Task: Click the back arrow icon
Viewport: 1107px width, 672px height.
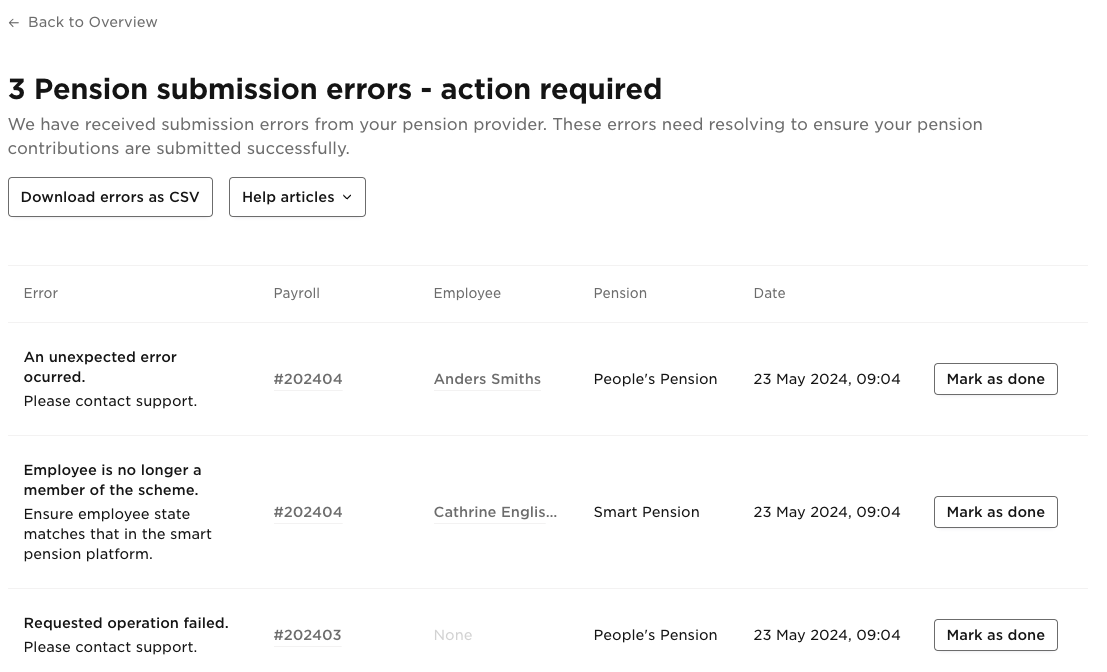Action: tap(13, 22)
